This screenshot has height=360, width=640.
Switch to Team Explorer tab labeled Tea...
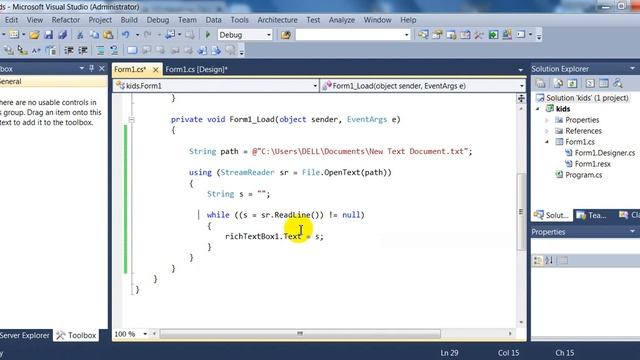point(592,215)
